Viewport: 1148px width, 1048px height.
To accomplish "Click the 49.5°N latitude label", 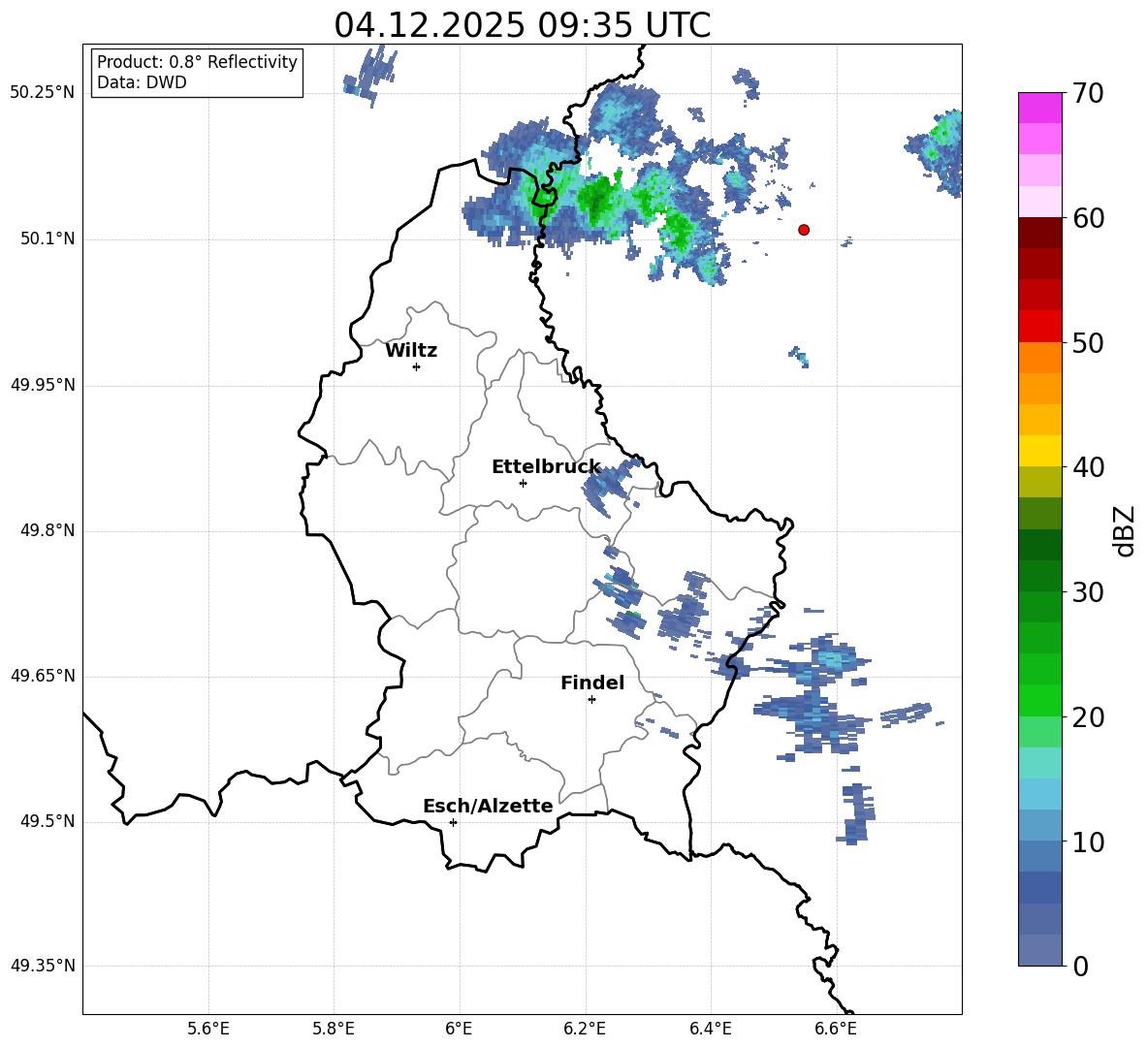I will pos(48,821).
